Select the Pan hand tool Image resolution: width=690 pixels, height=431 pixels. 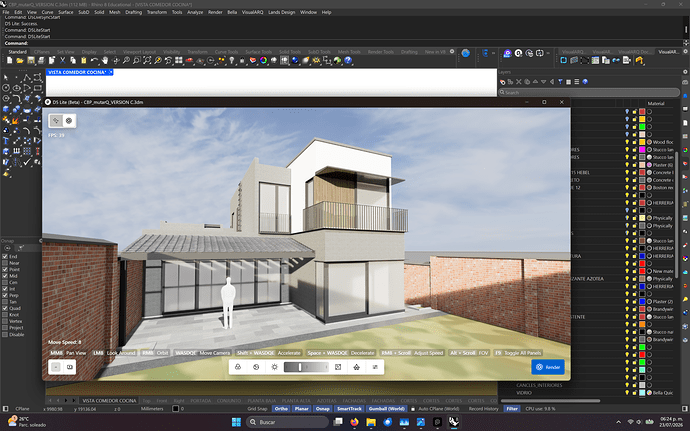point(105,60)
